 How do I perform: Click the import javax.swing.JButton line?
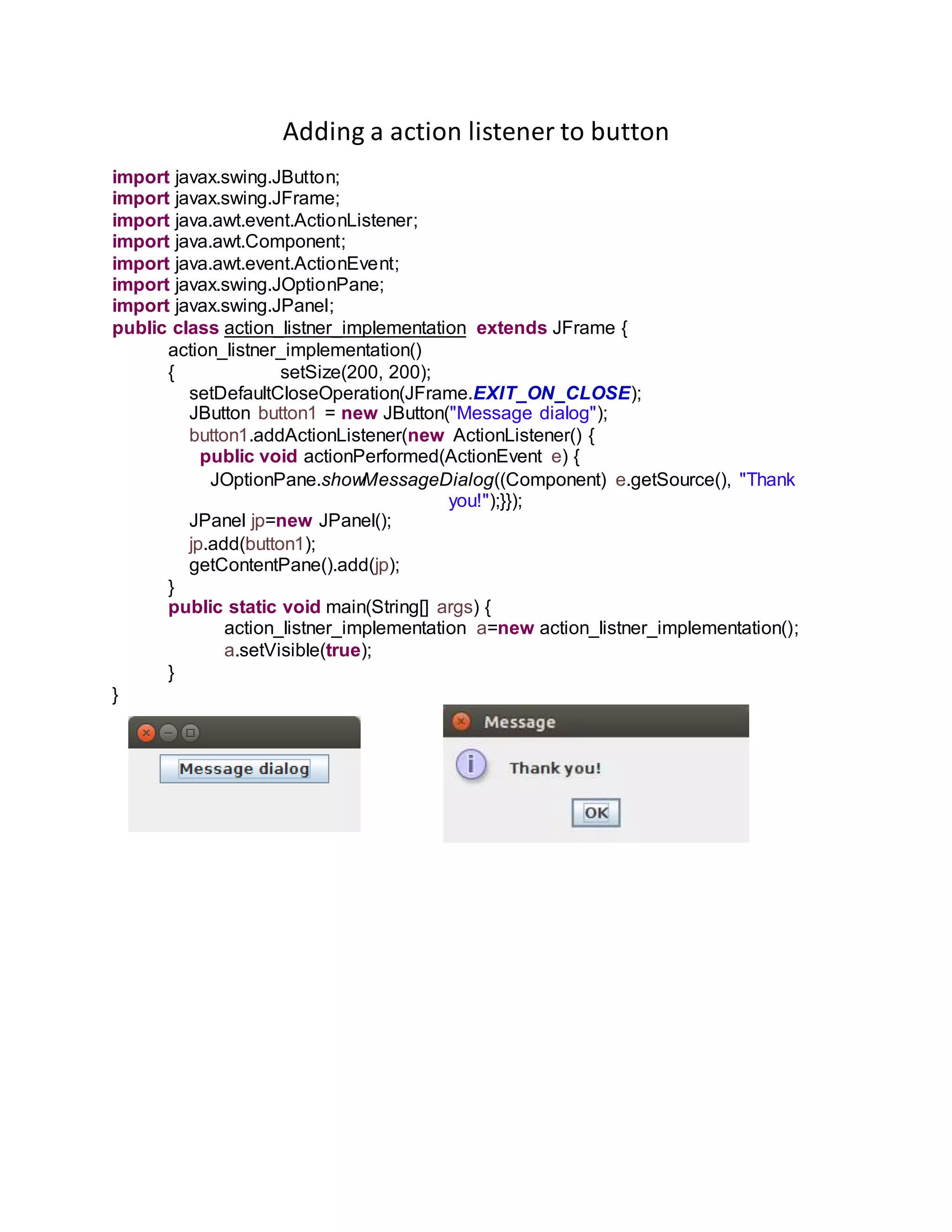coord(225,177)
